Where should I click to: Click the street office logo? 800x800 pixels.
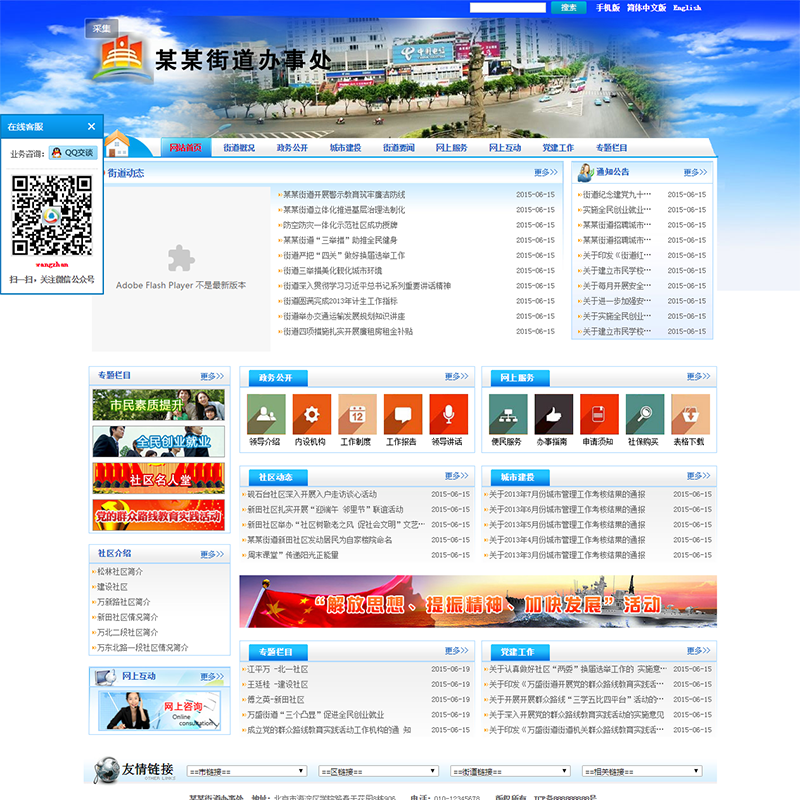pyautogui.click(x=121, y=57)
